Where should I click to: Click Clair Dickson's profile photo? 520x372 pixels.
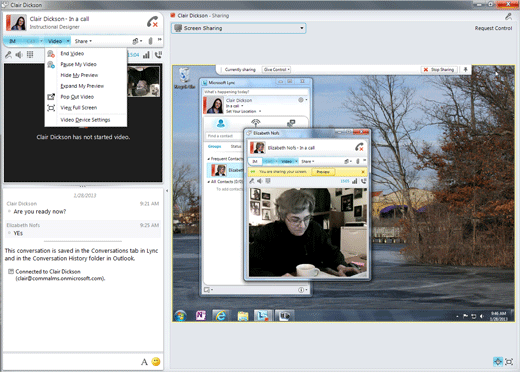(16, 23)
